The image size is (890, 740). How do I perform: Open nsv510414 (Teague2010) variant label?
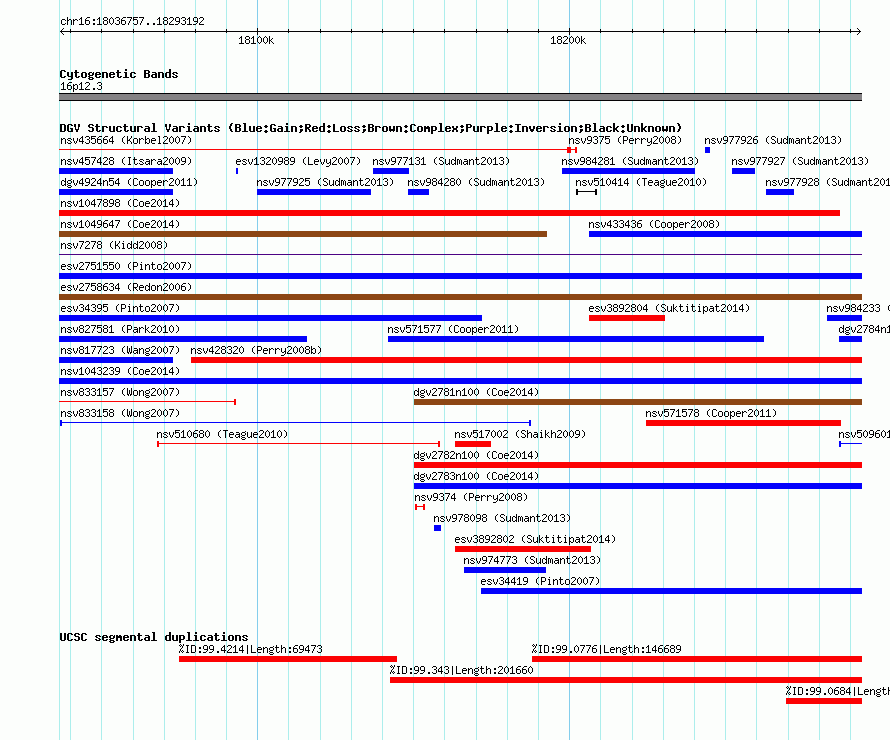tap(641, 182)
